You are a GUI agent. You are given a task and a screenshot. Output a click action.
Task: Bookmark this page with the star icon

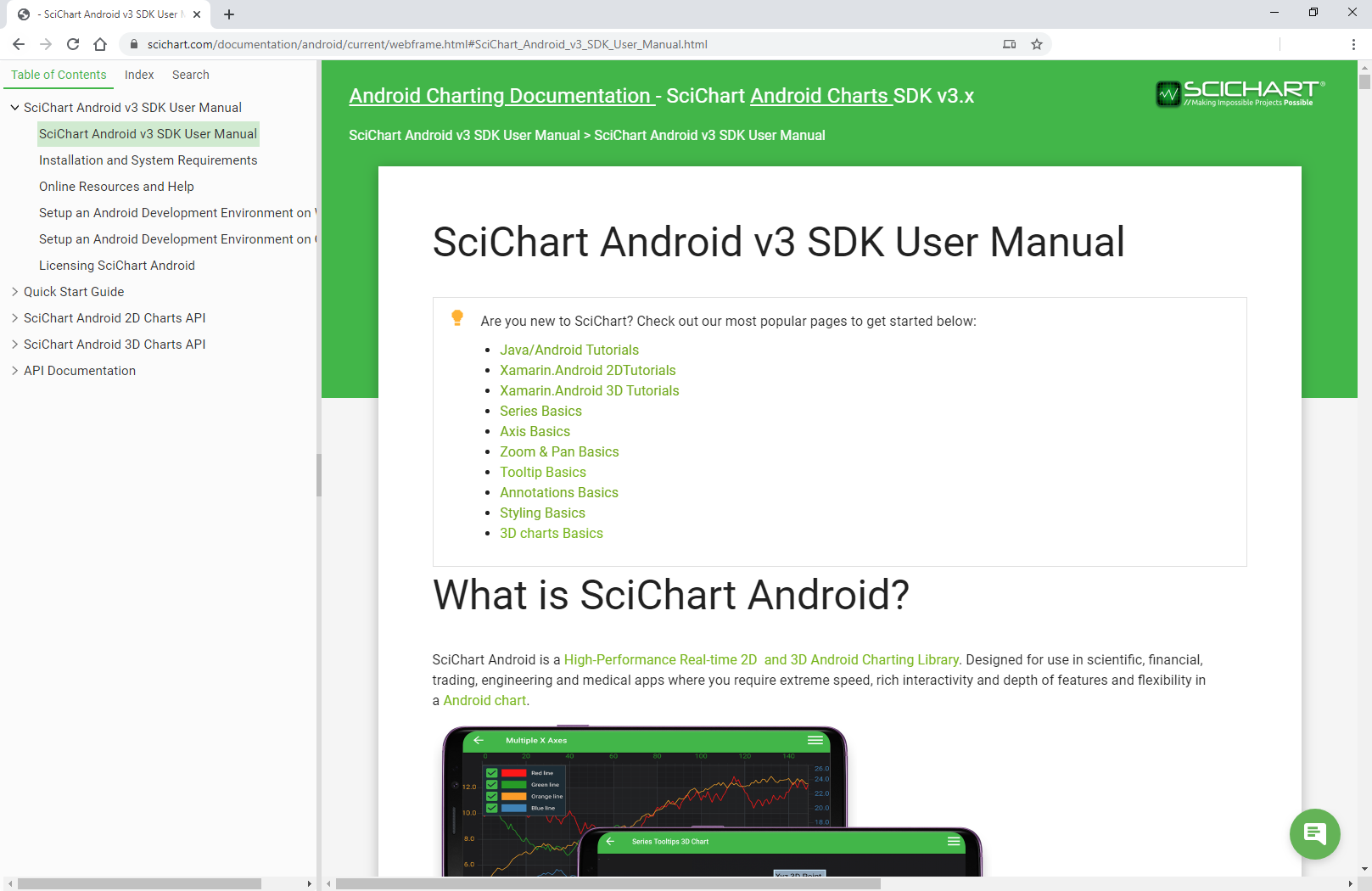click(1037, 44)
